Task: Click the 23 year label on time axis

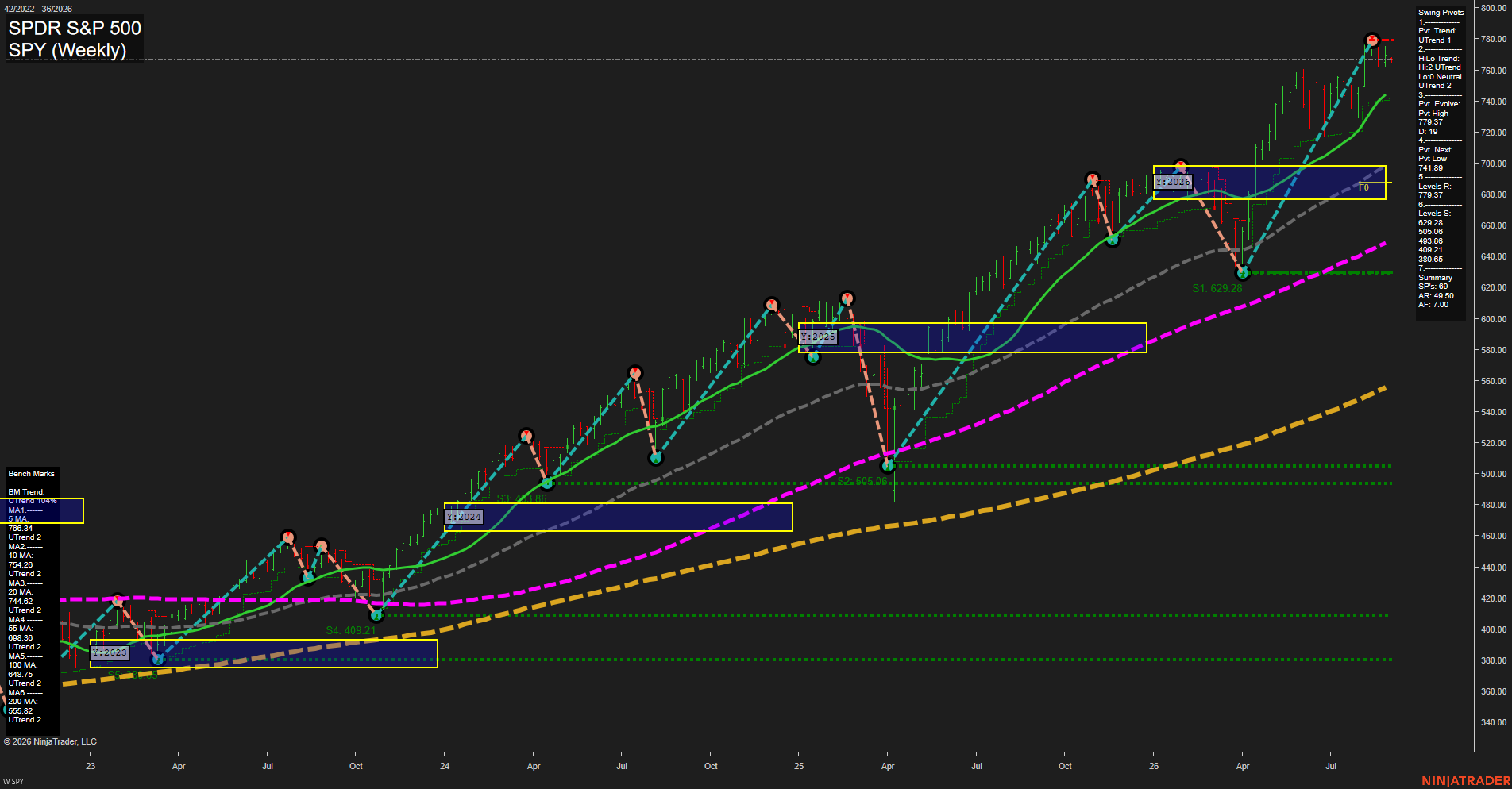Action: pyautogui.click(x=91, y=766)
